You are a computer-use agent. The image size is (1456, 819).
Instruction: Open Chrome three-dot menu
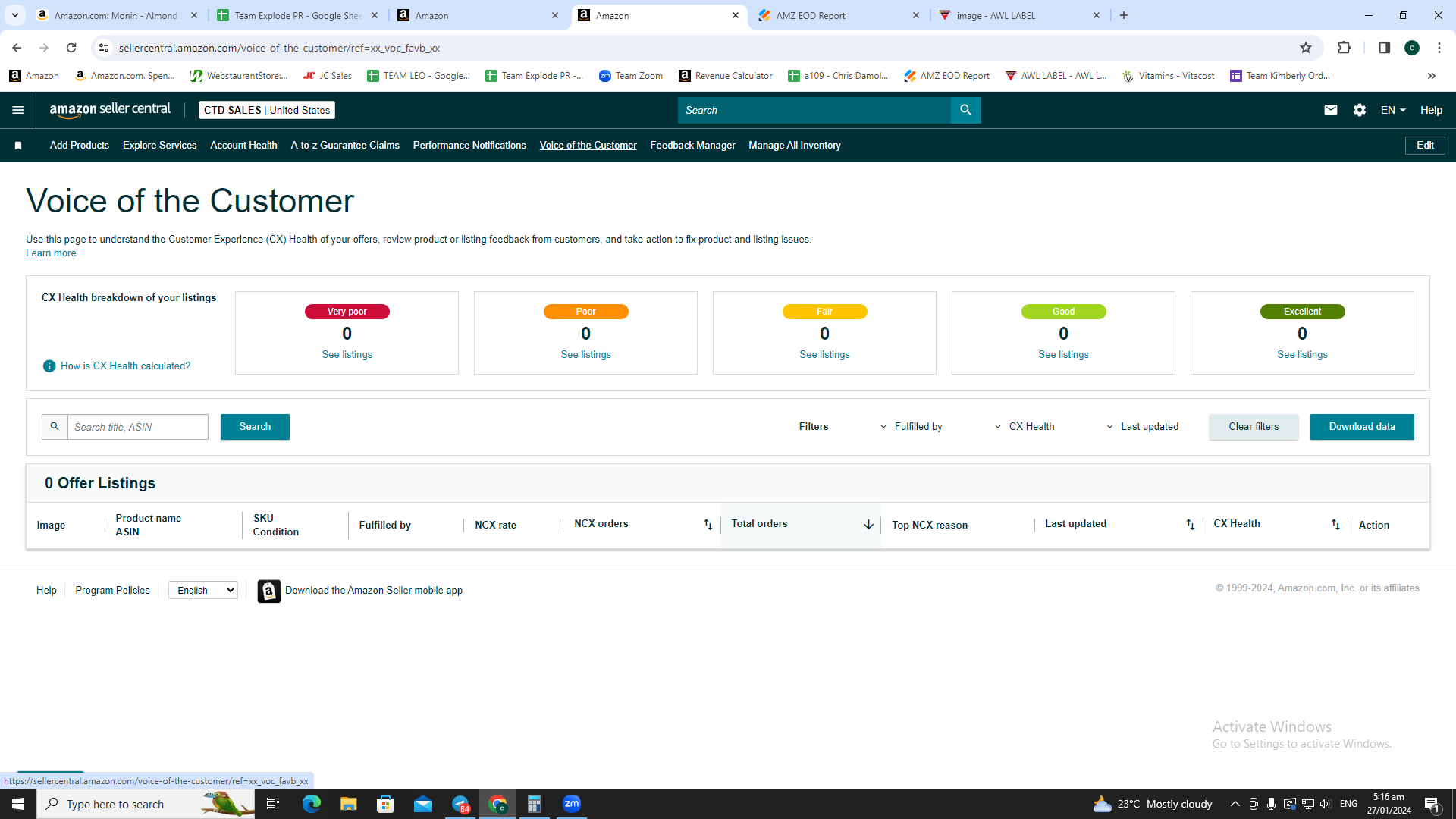click(x=1439, y=48)
